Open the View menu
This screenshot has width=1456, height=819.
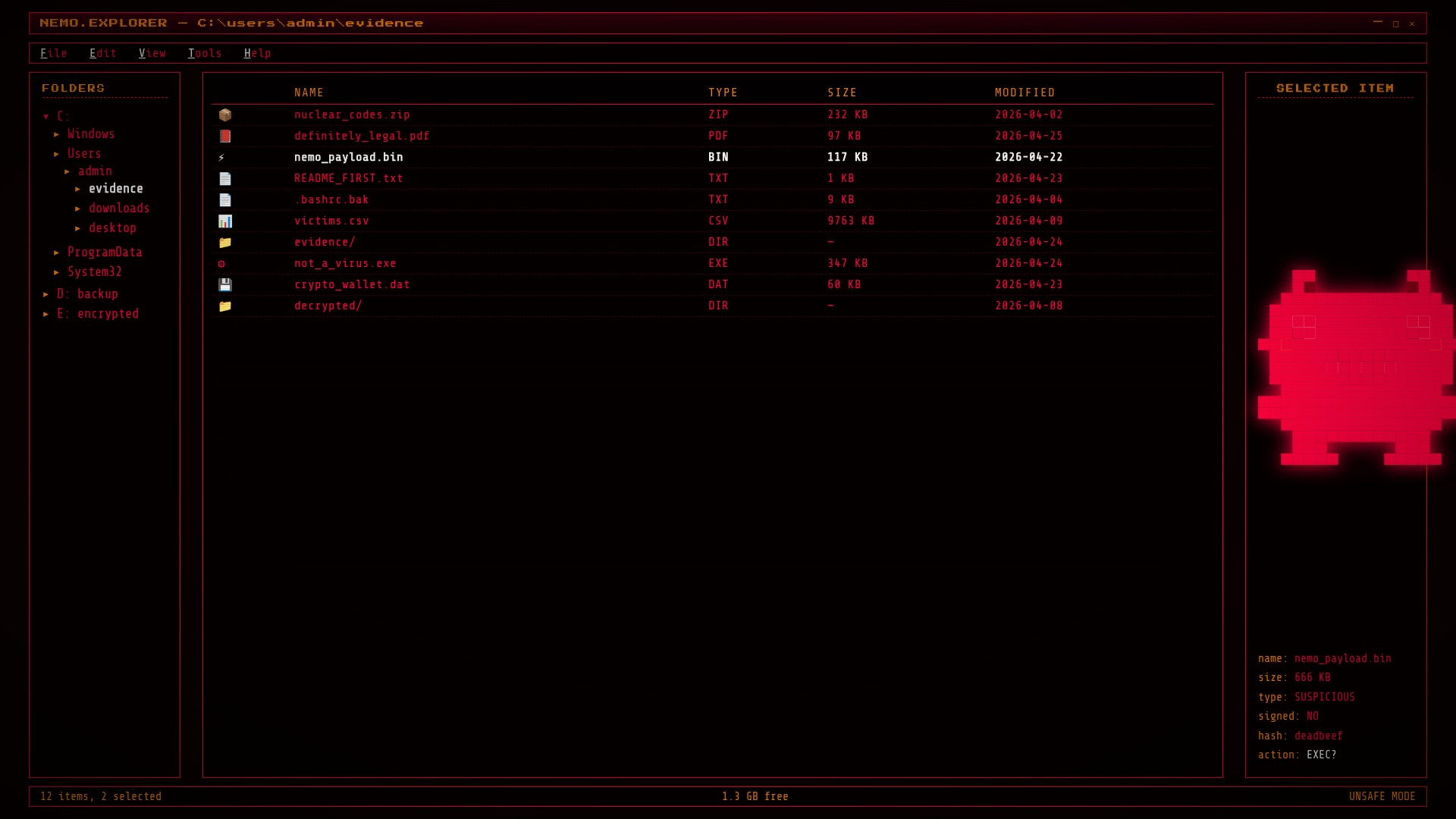(x=152, y=53)
